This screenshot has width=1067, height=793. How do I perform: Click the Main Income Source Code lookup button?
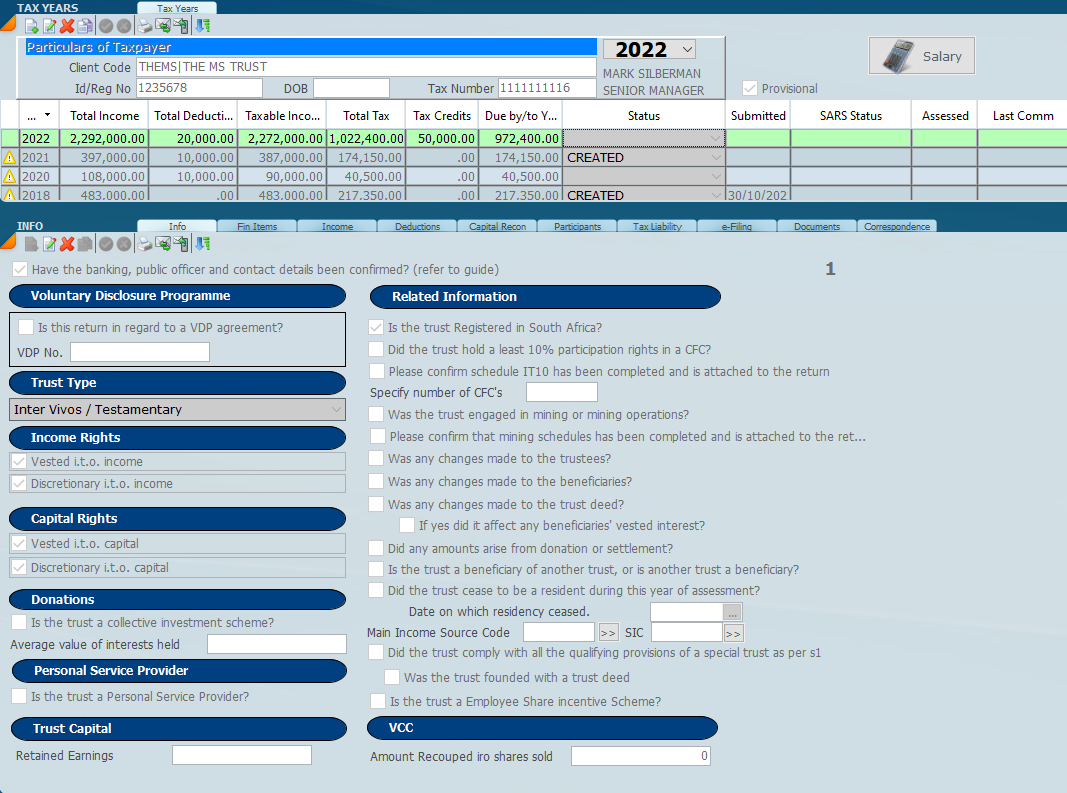click(608, 633)
